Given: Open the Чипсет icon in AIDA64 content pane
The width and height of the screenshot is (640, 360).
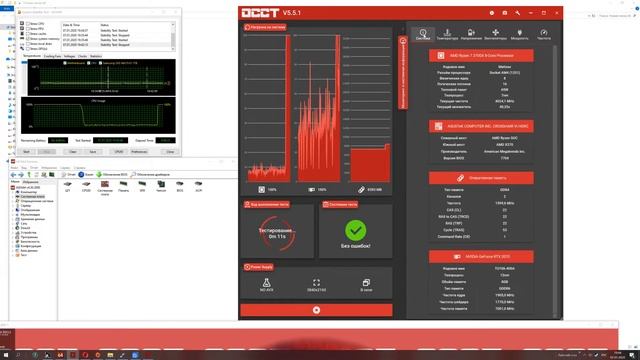Looking at the screenshot, I should (161, 186).
